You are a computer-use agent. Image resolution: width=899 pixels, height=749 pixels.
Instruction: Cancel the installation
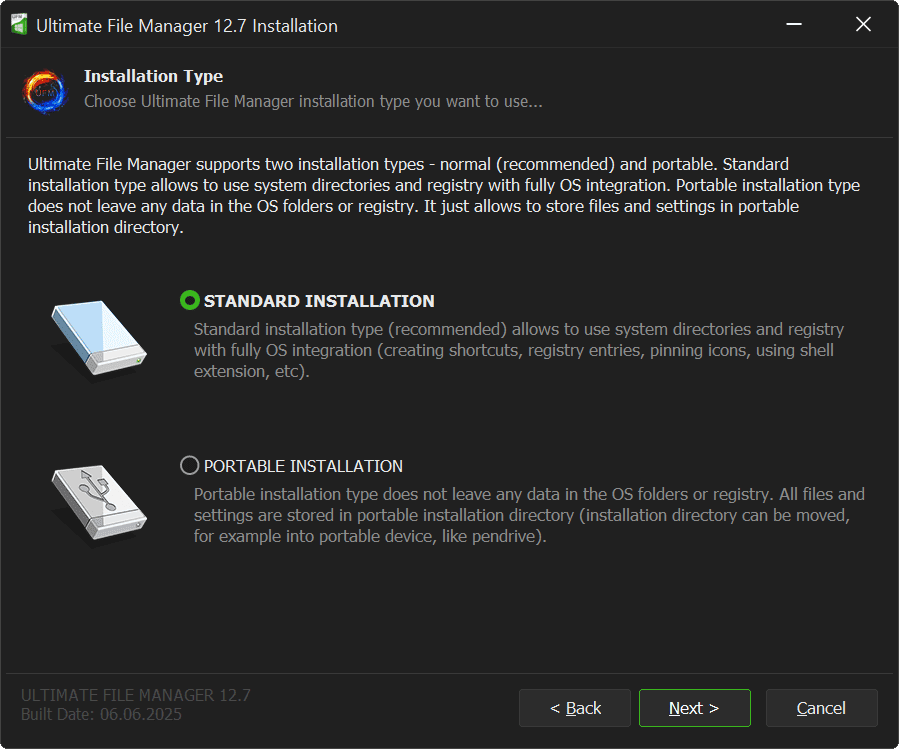click(821, 708)
